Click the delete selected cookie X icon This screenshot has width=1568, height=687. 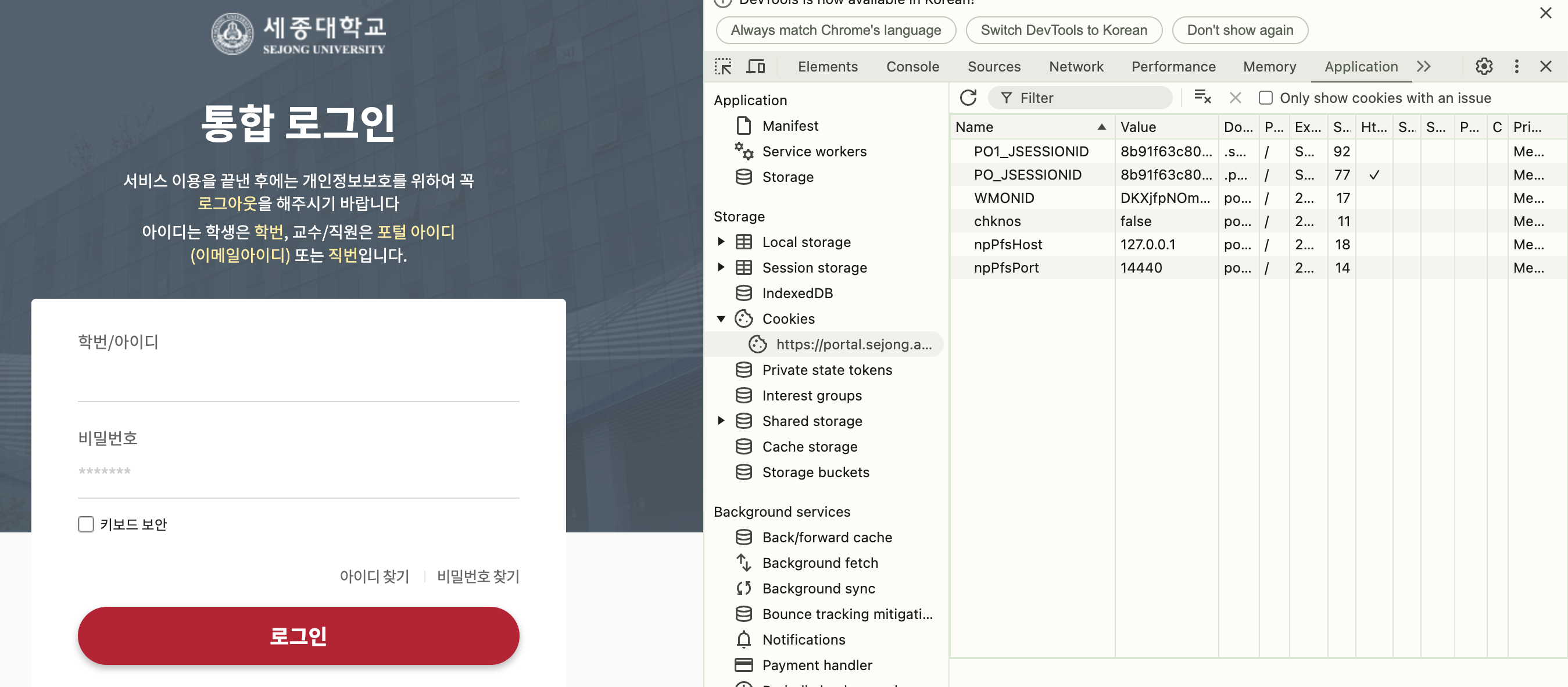click(1235, 98)
